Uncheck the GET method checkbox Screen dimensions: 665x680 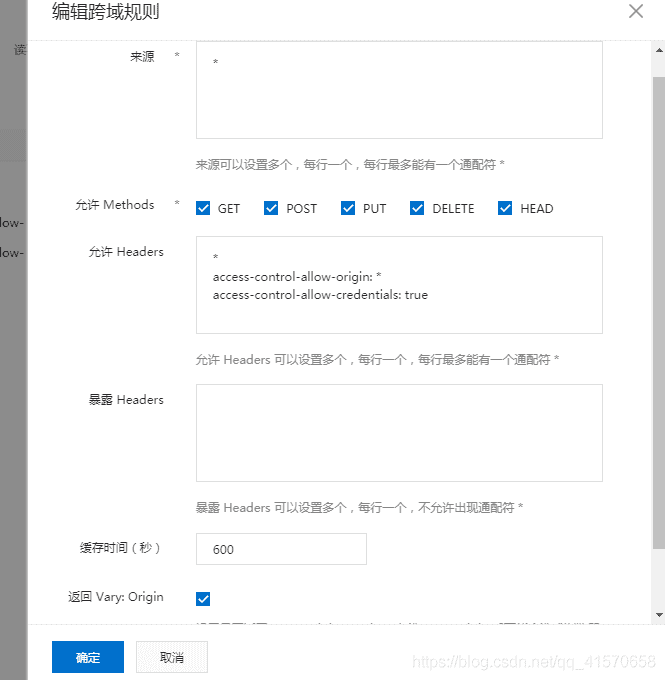203,208
